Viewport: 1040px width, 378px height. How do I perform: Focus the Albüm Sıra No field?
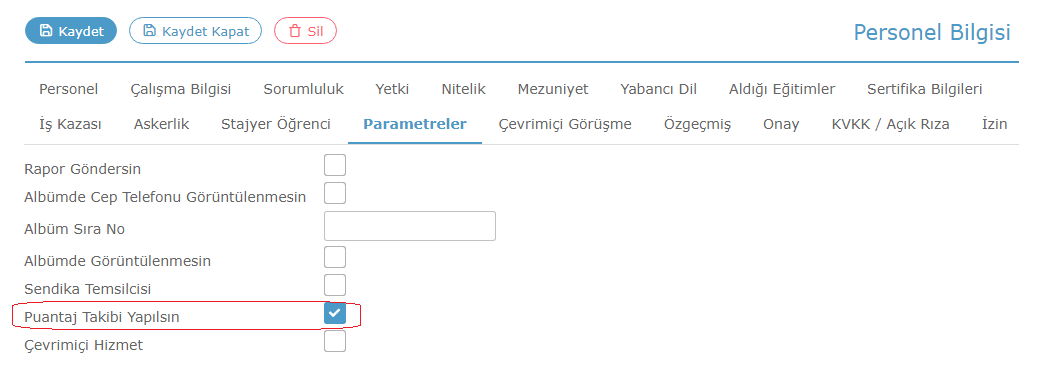410,226
